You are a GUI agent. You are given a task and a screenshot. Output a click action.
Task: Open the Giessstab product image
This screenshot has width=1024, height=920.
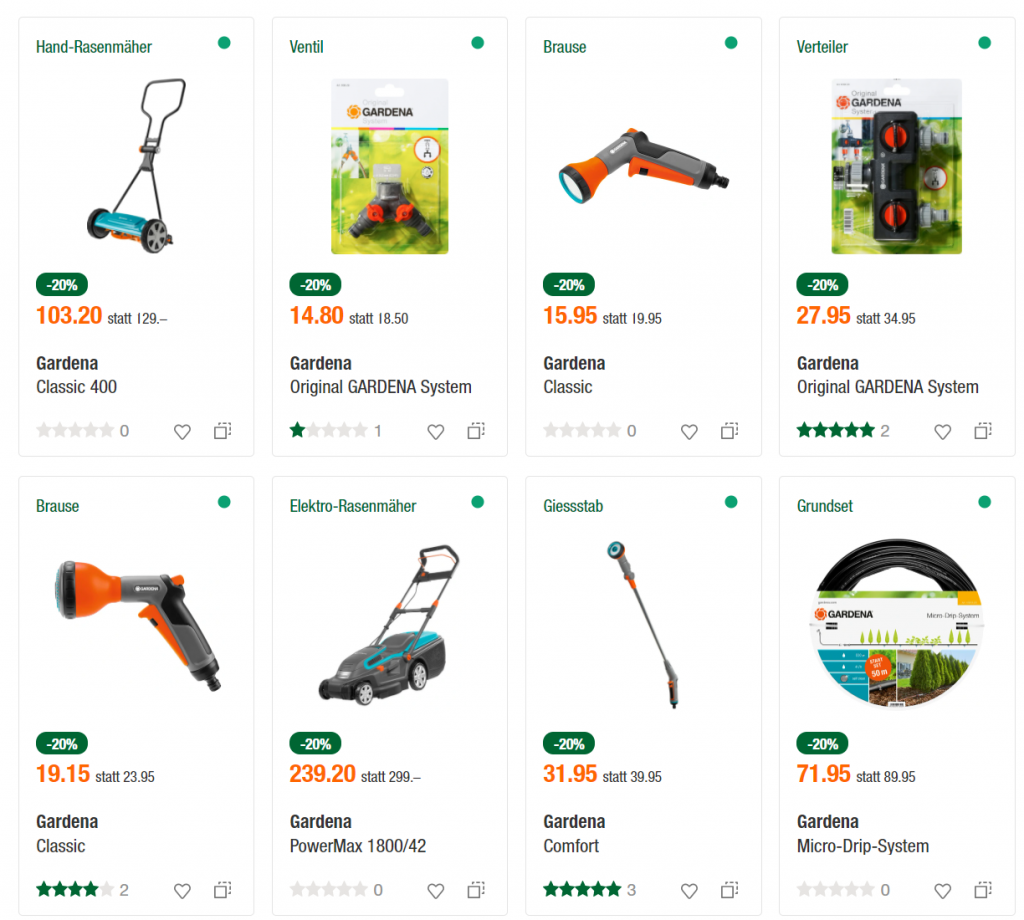point(644,624)
